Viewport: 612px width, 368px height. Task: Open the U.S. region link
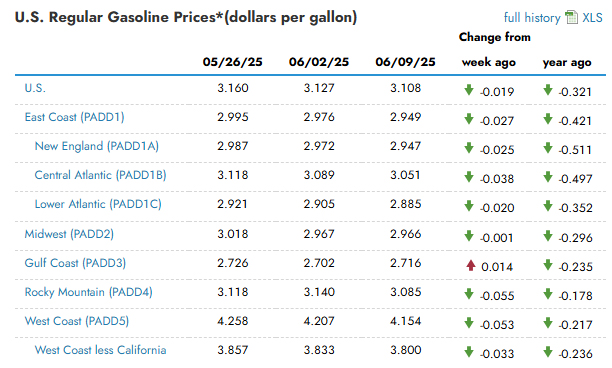35,88
